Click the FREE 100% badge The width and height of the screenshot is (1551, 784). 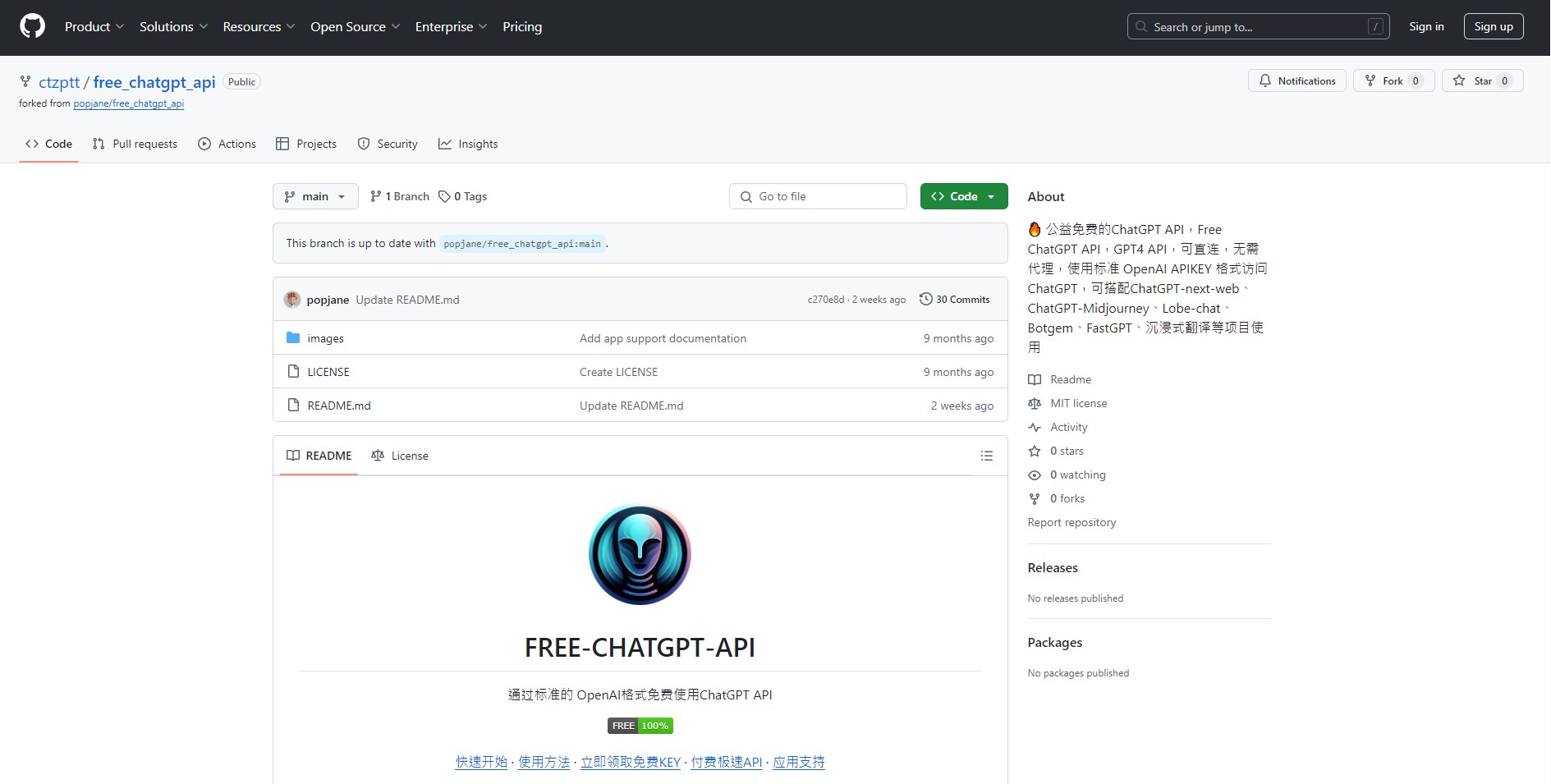click(640, 726)
